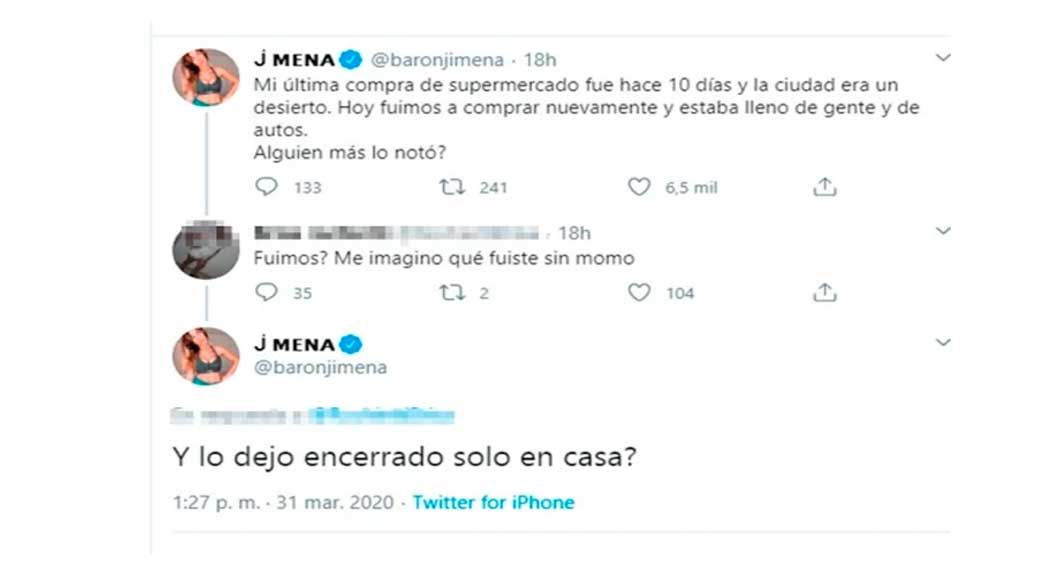Screen dimensions: 1060x576
Task: Share the first tweet about supermercado
Action: (x=824, y=187)
